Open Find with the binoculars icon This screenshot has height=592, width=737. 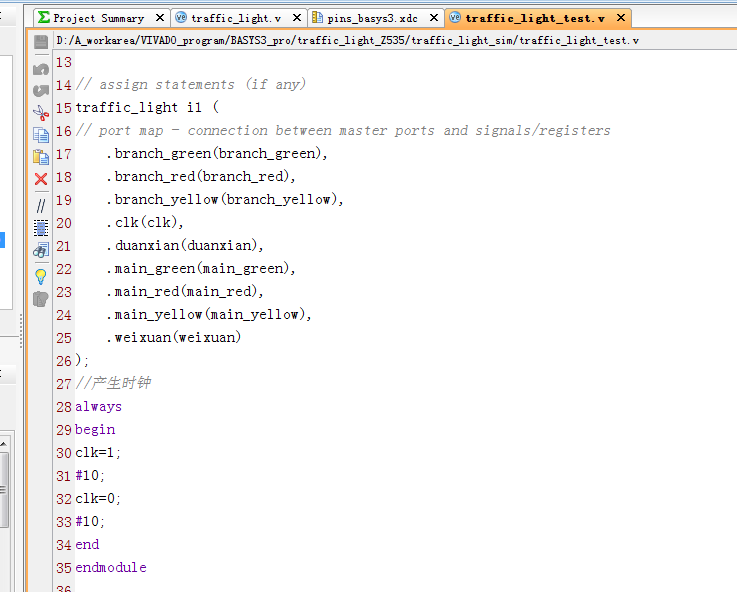click(41, 250)
